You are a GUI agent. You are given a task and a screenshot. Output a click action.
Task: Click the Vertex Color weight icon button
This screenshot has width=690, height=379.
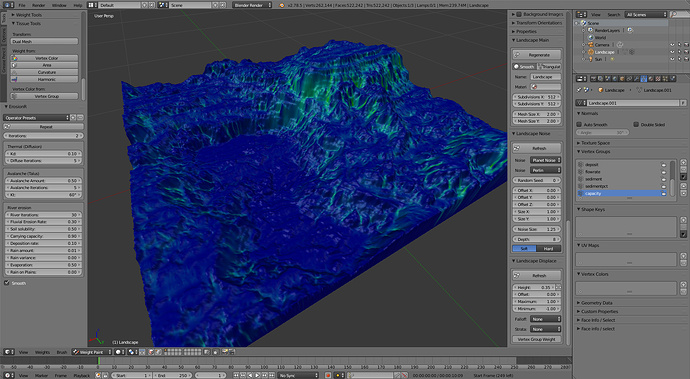[x=44, y=58]
